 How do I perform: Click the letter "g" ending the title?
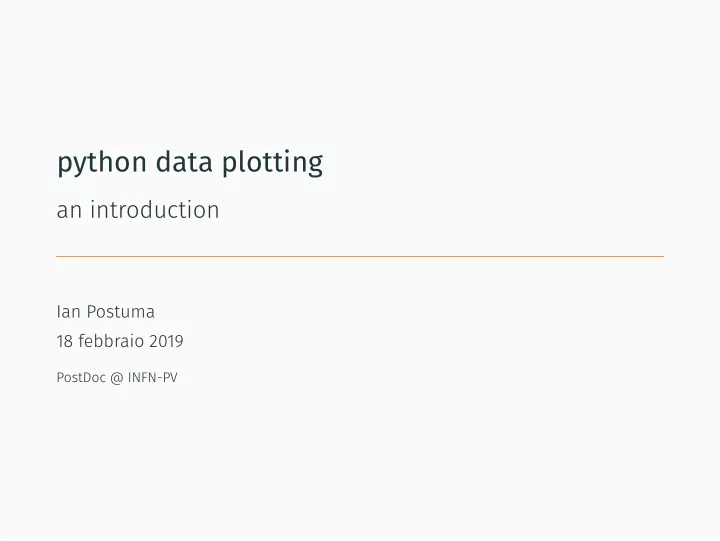pyautogui.click(x=316, y=165)
